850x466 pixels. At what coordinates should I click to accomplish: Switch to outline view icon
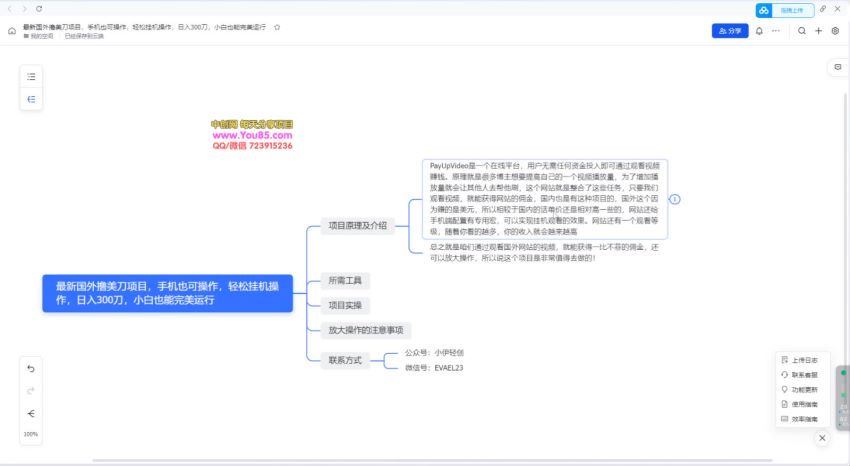[31, 76]
